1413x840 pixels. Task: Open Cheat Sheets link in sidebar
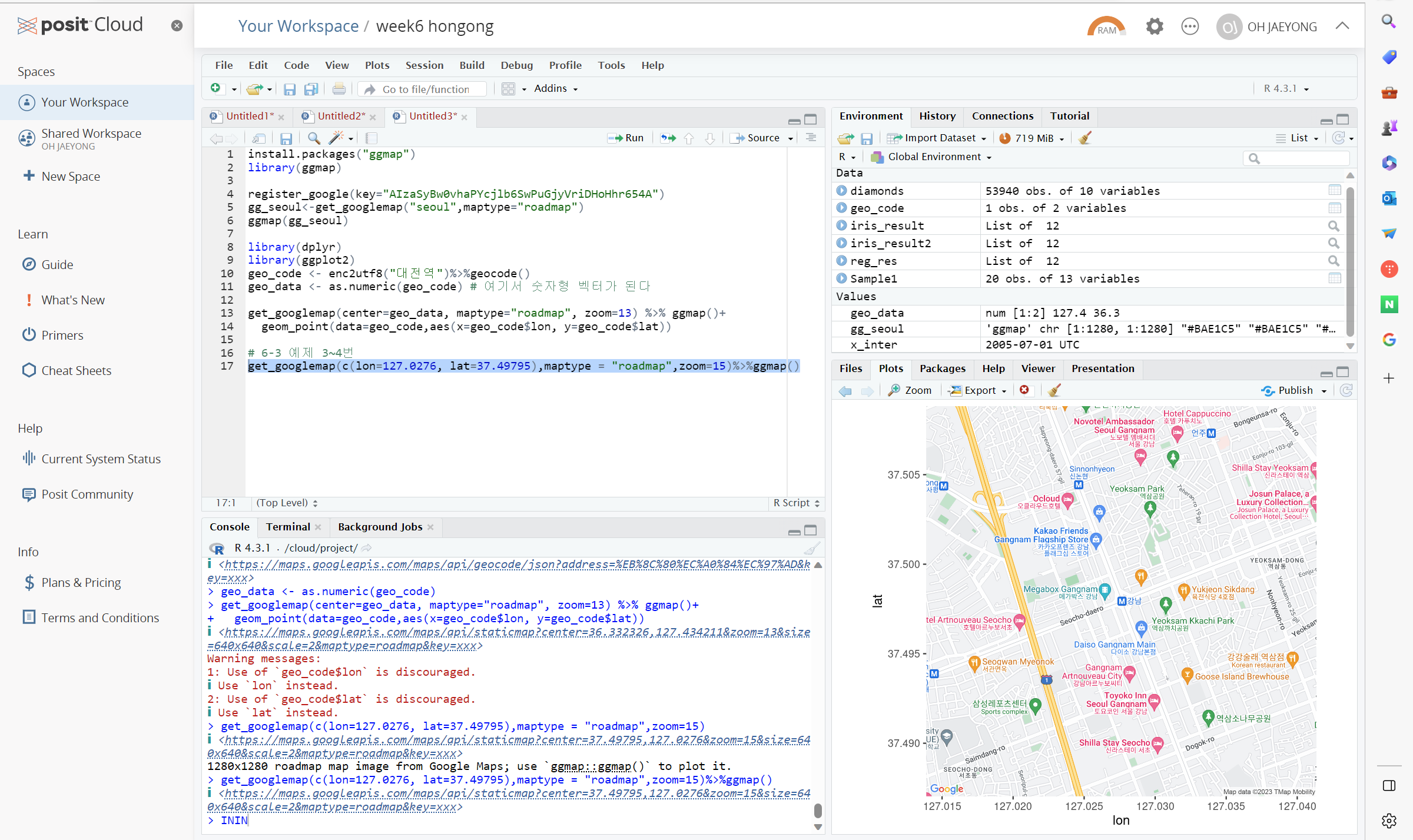click(77, 370)
